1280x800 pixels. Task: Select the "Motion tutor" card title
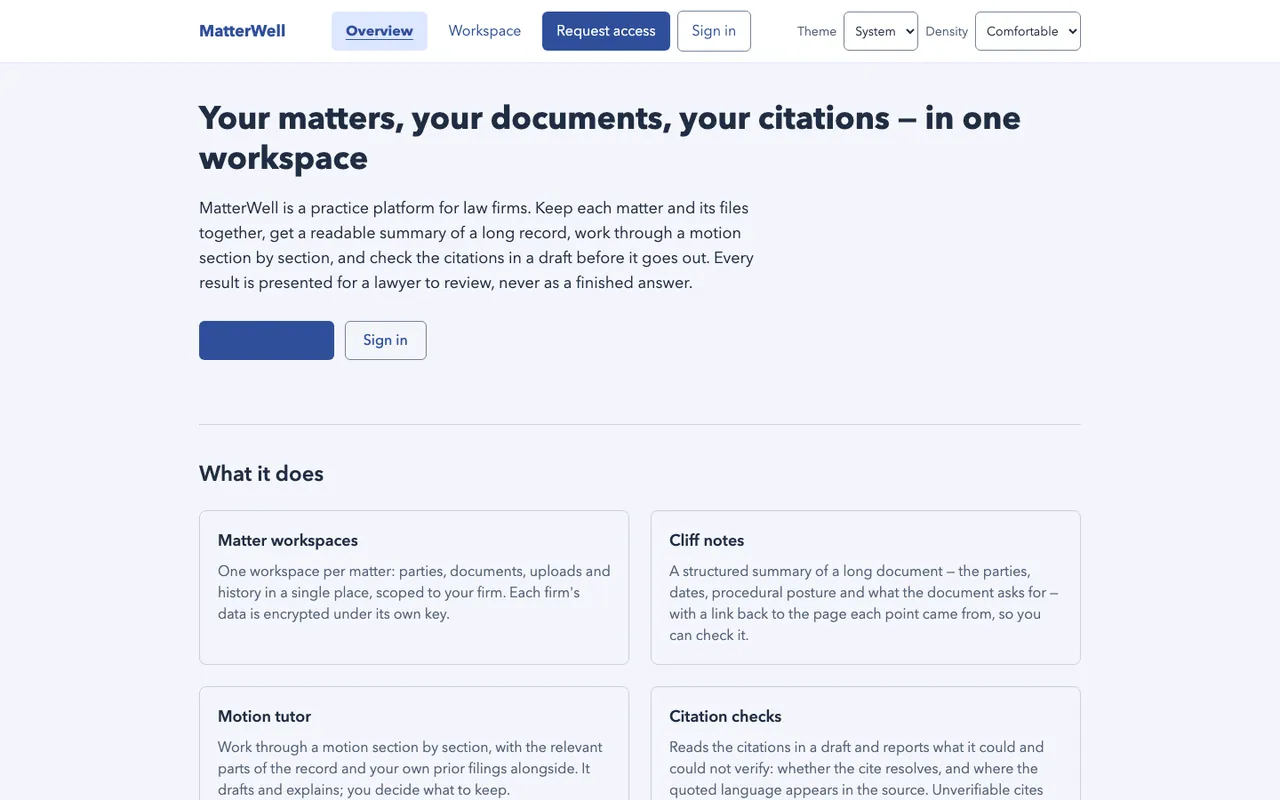pyautogui.click(x=265, y=716)
